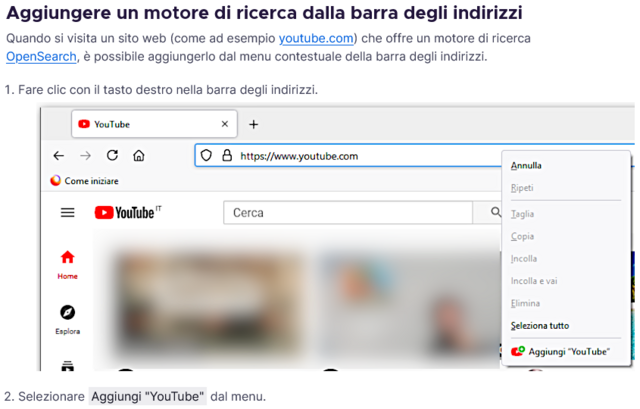Open the second blurred video thumbnail
This screenshot has height=409, width=640.
(408, 302)
